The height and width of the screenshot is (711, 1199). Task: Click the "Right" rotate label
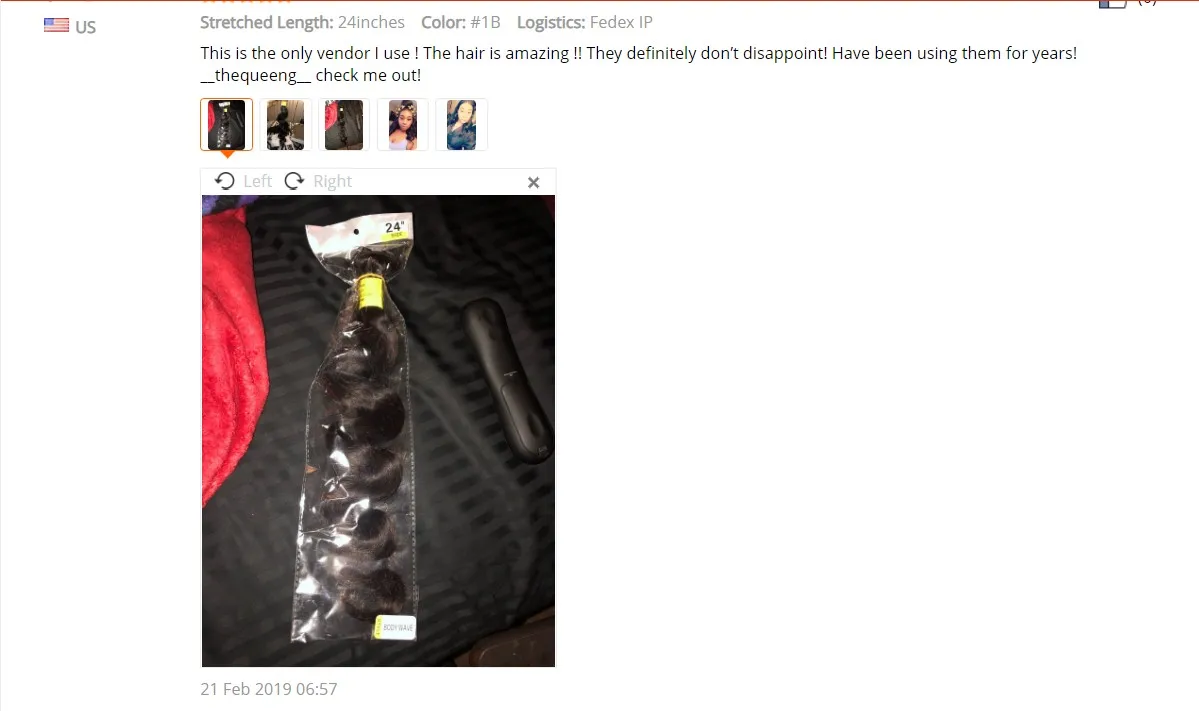(333, 181)
